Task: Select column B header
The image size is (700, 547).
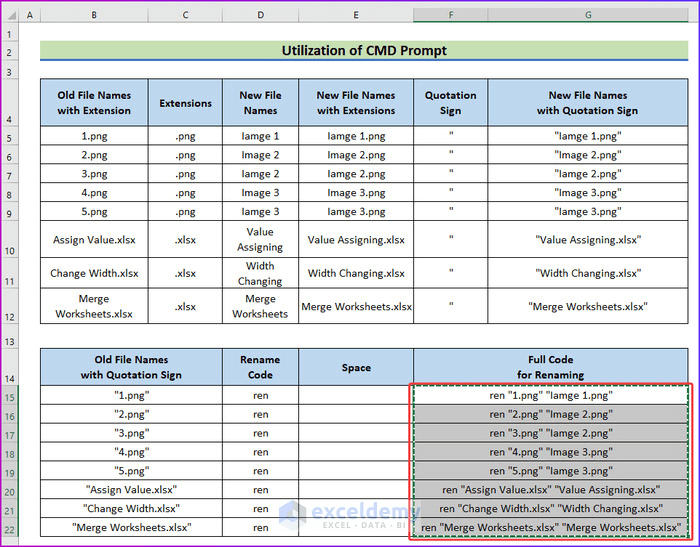Action: point(94,15)
